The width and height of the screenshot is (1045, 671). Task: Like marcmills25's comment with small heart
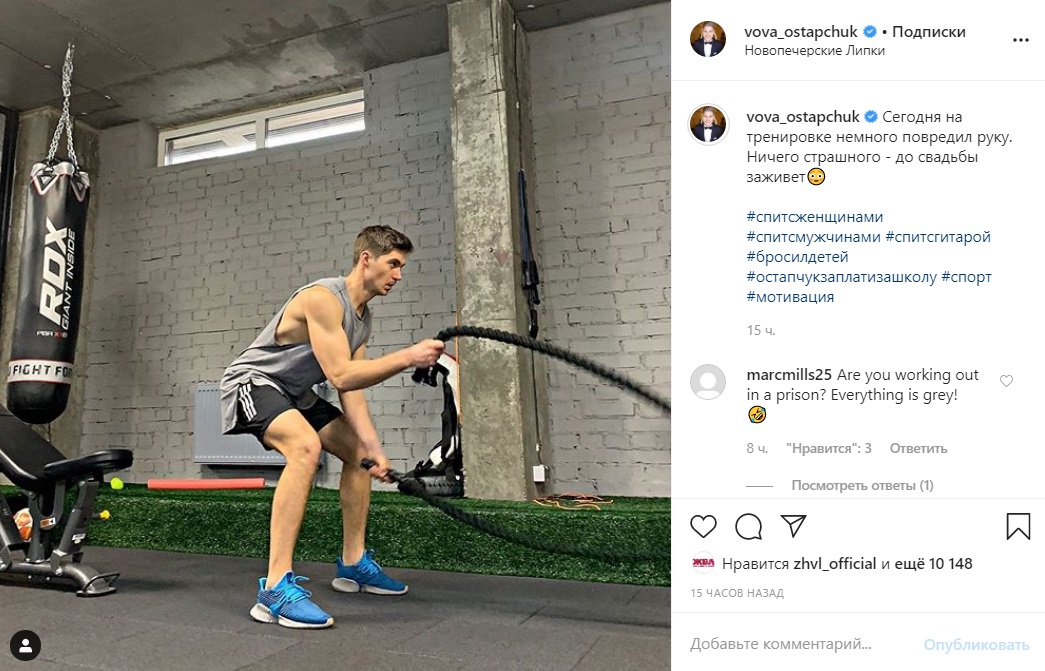pyautogui.click(x=1006, y=380)
